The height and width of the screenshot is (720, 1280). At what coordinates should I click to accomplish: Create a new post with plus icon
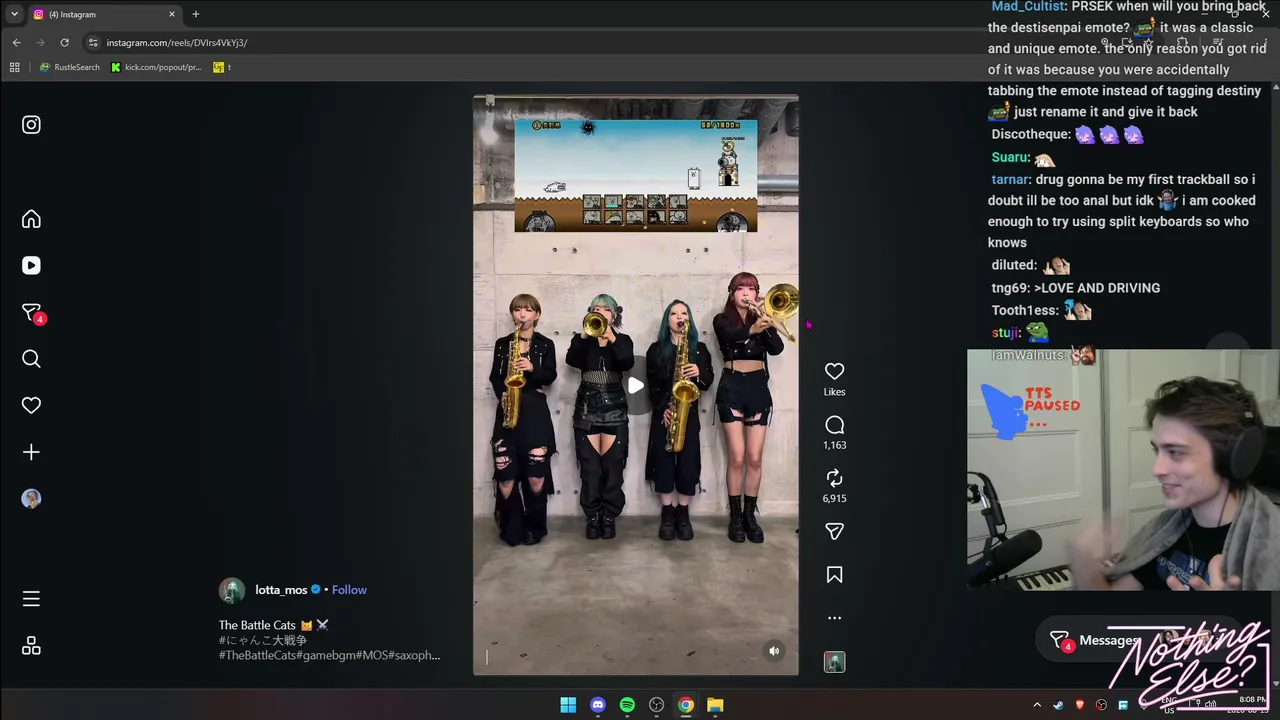(31, 452)
